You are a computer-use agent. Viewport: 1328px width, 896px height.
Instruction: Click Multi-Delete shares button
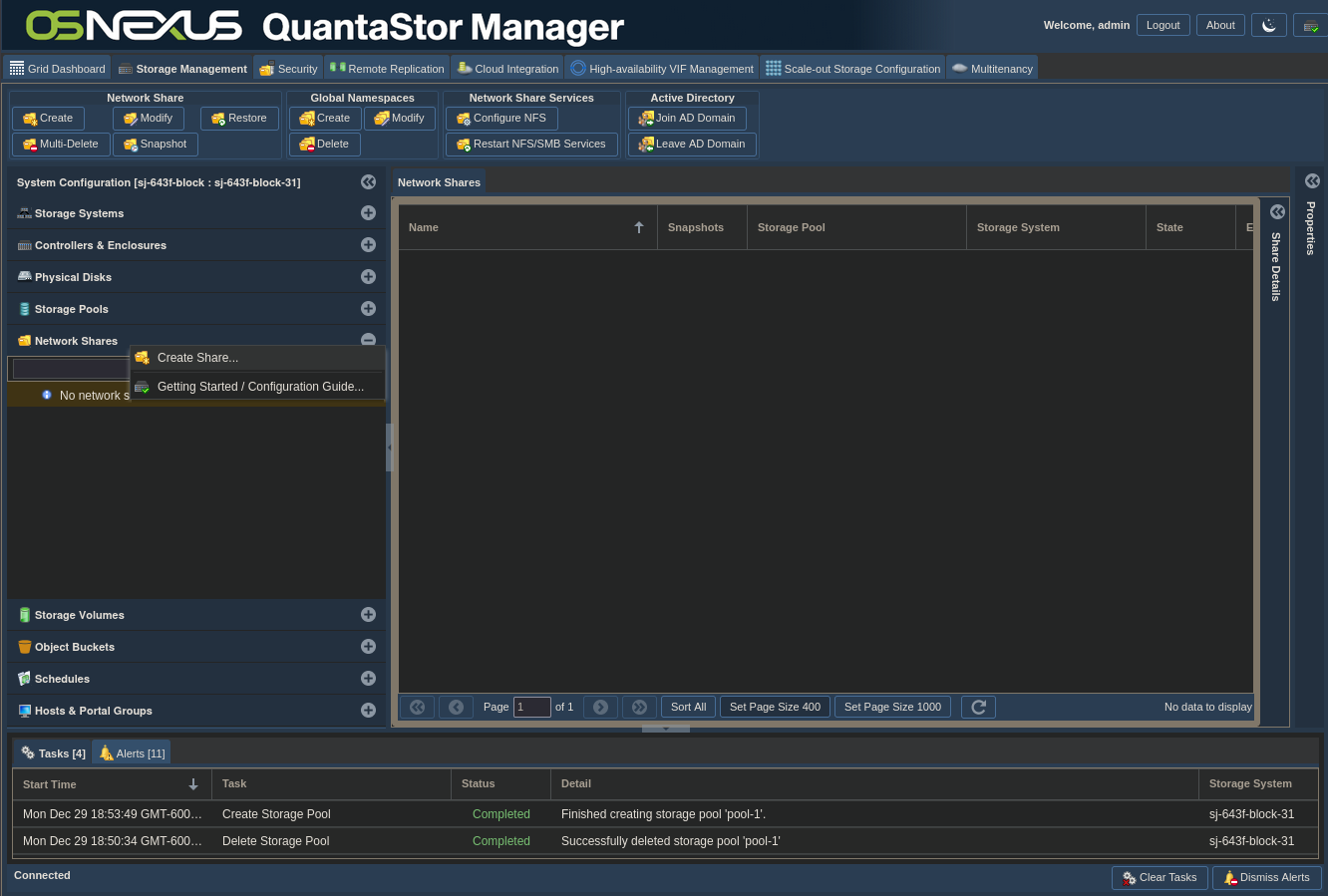[61, 145]
